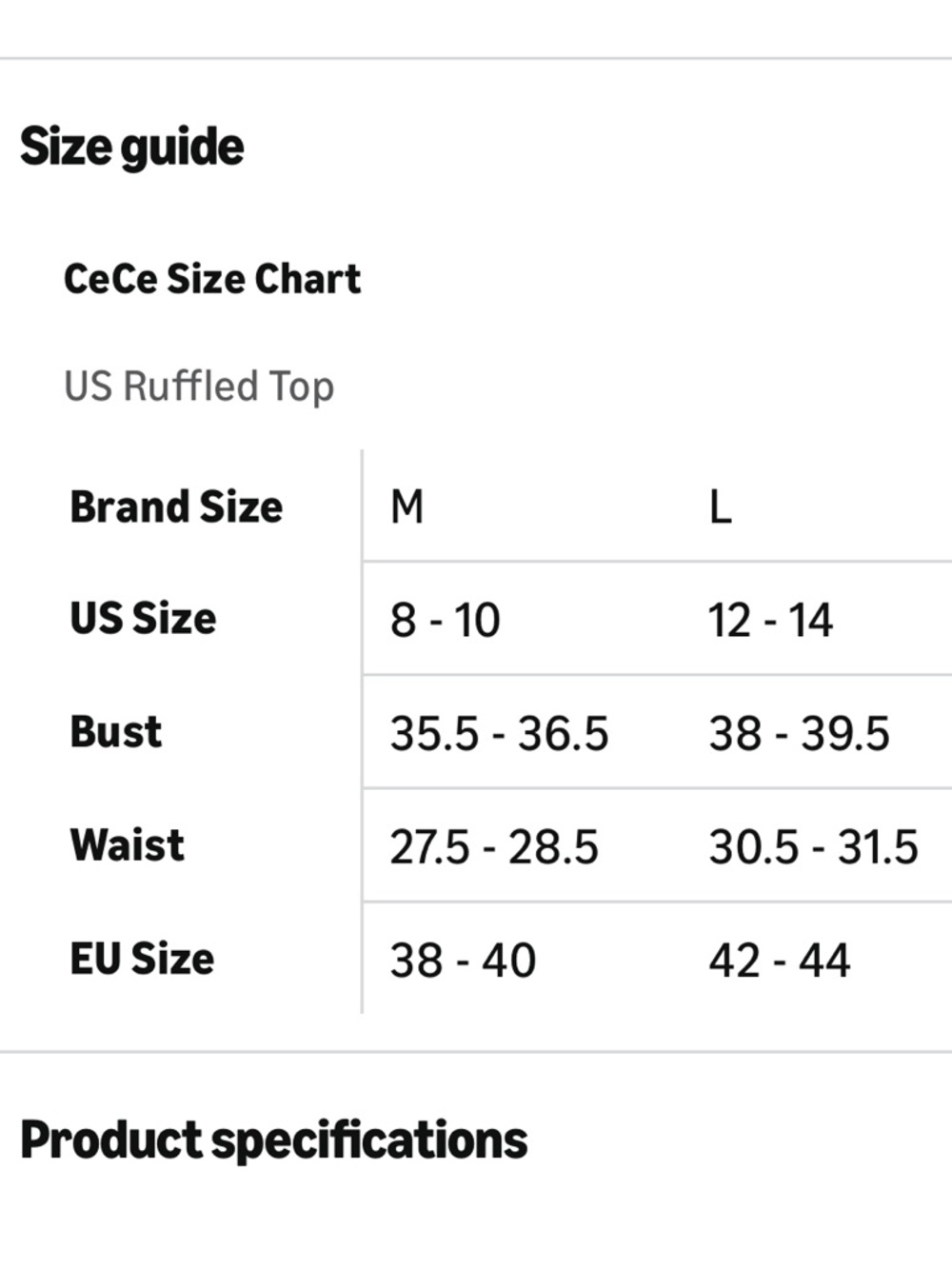Open the Product specifications section

274,1140
